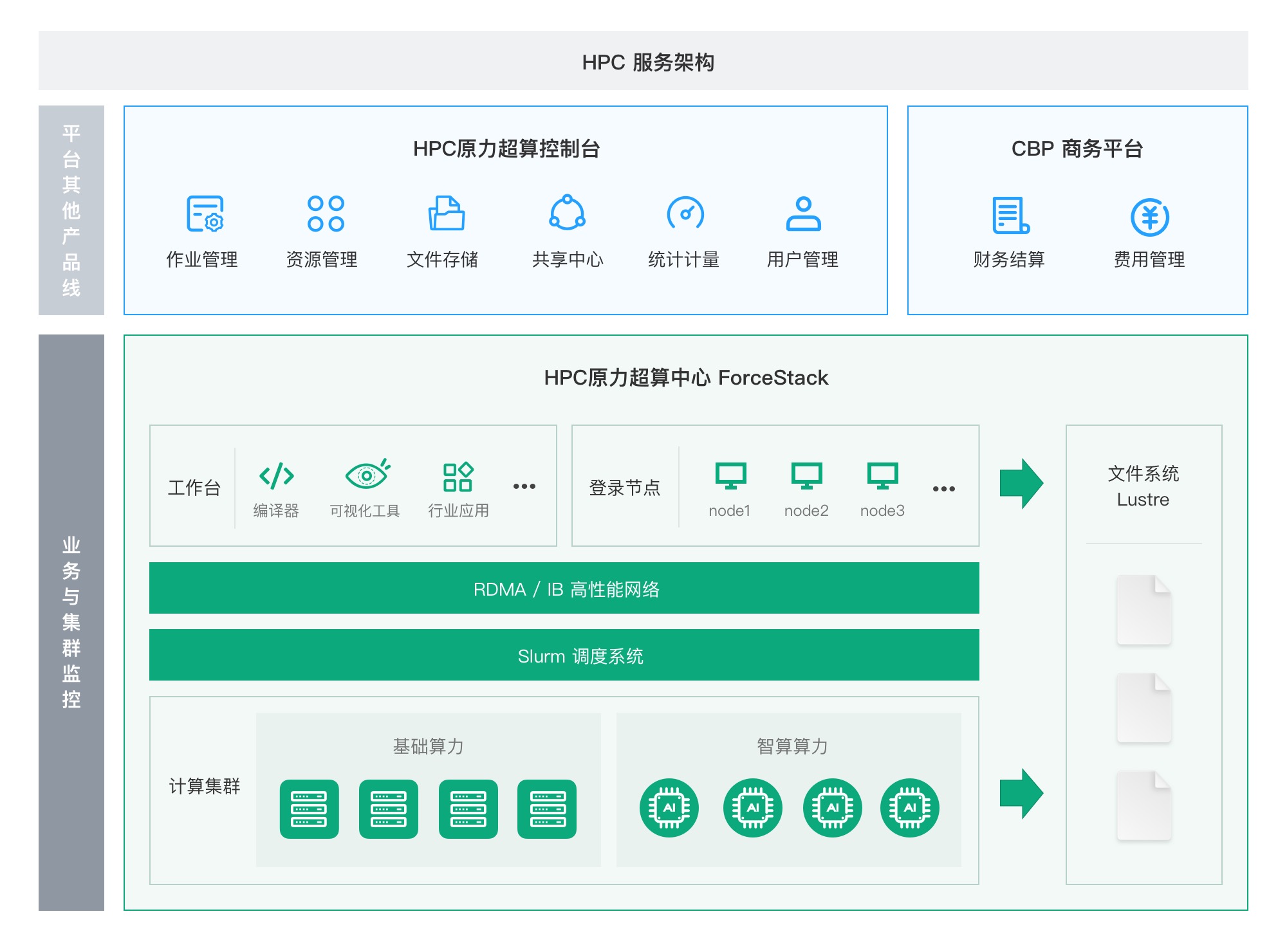Click top file icon in Lustre panel
The height and width of the screenshot is (952, 1287).
pos(1144,610)
